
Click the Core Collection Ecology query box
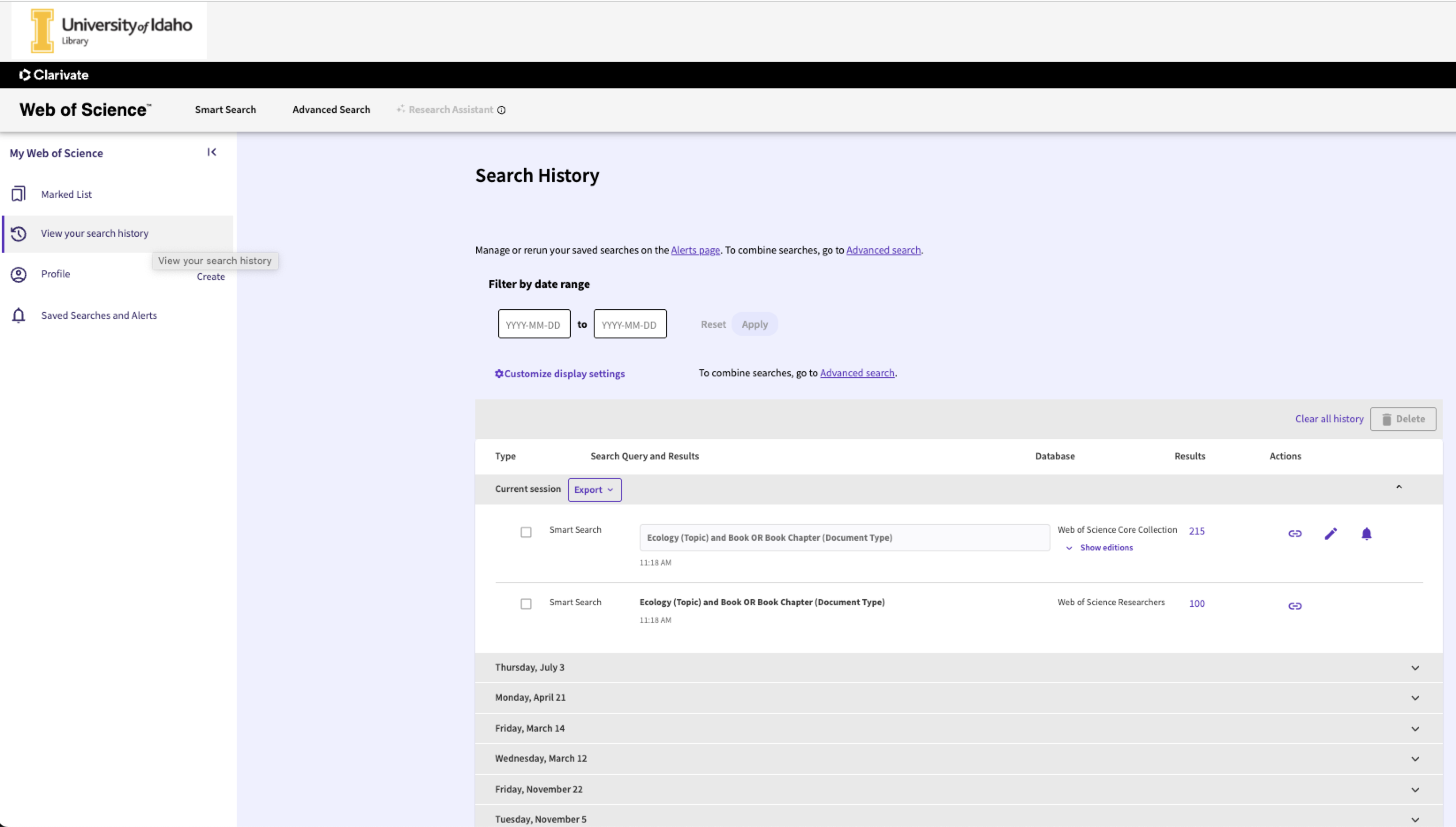845,537
